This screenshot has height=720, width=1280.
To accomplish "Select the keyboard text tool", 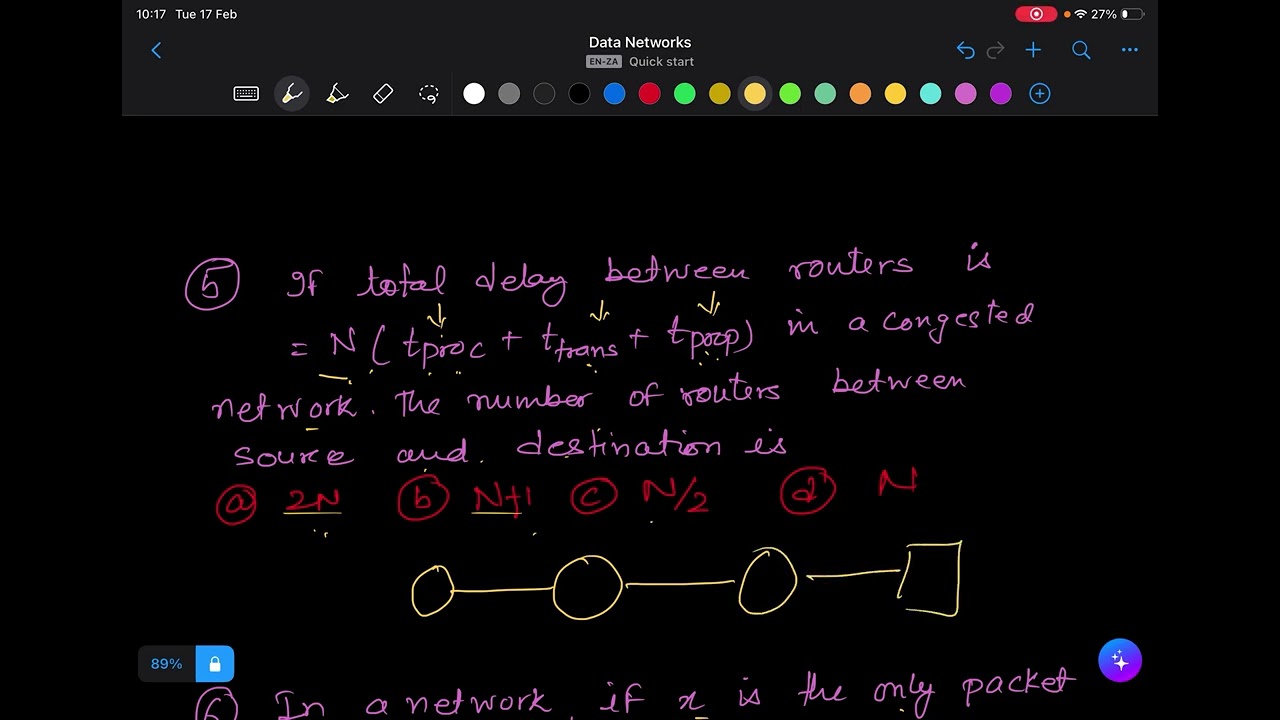I will [246, 94].
